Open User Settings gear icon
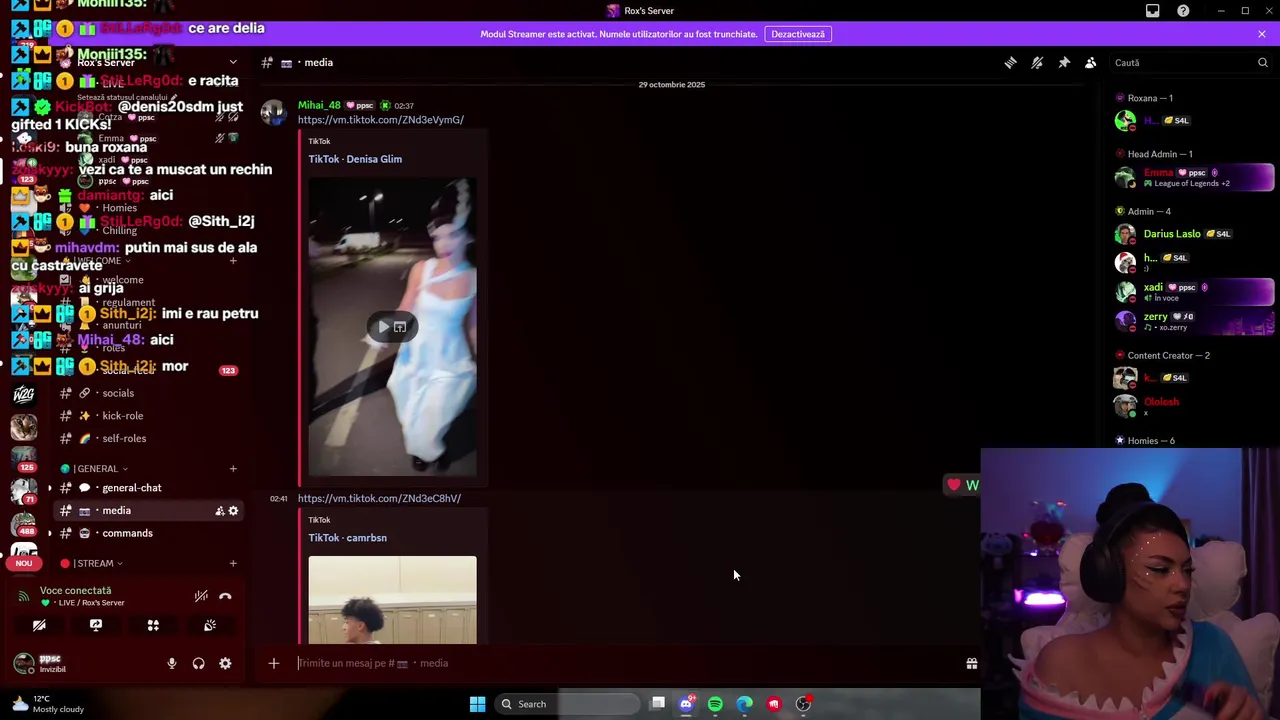This screenshot has width=1280, height=720. [x=225, y=663]
